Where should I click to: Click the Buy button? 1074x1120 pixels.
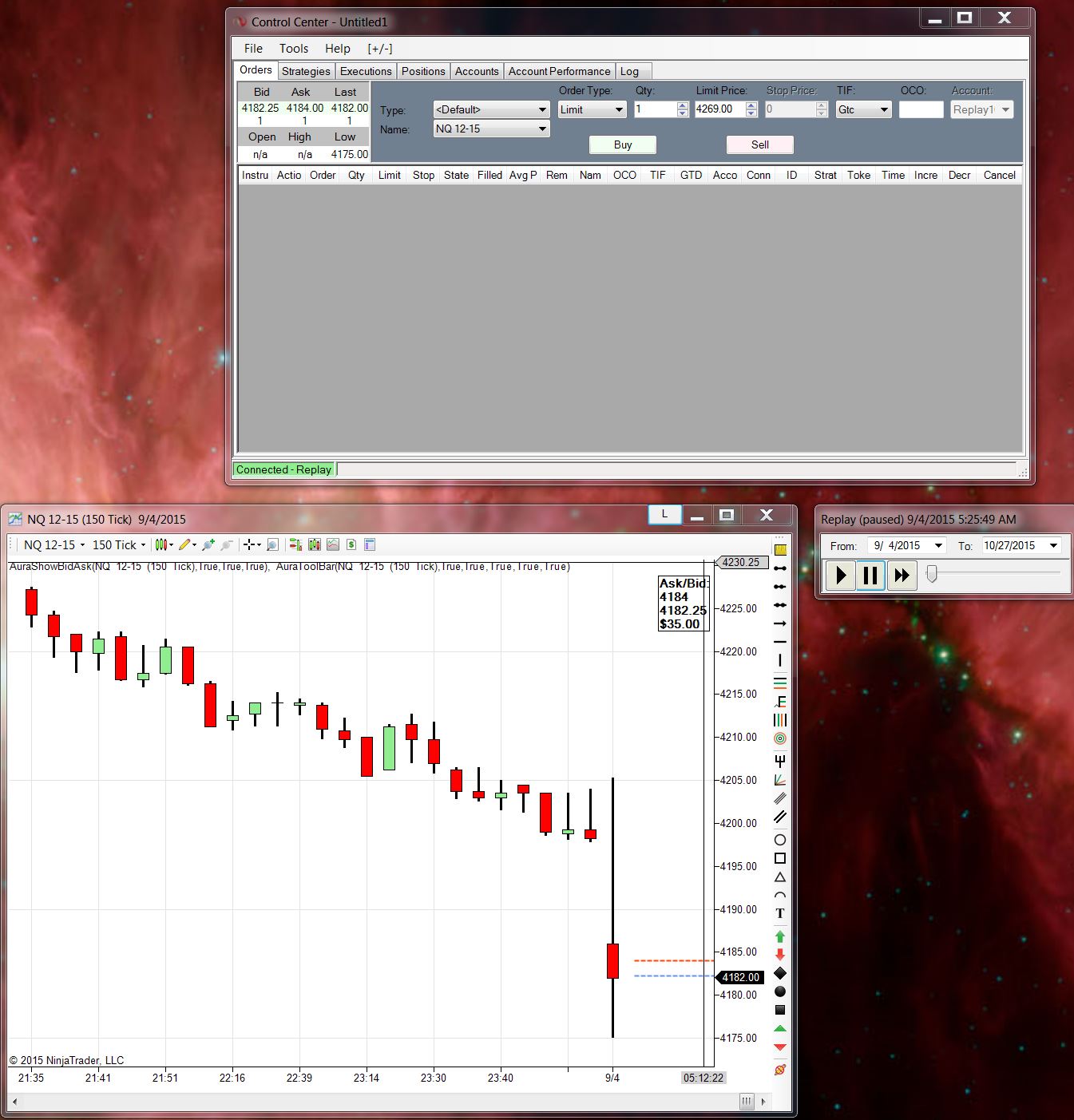click(x=623, y=144)
